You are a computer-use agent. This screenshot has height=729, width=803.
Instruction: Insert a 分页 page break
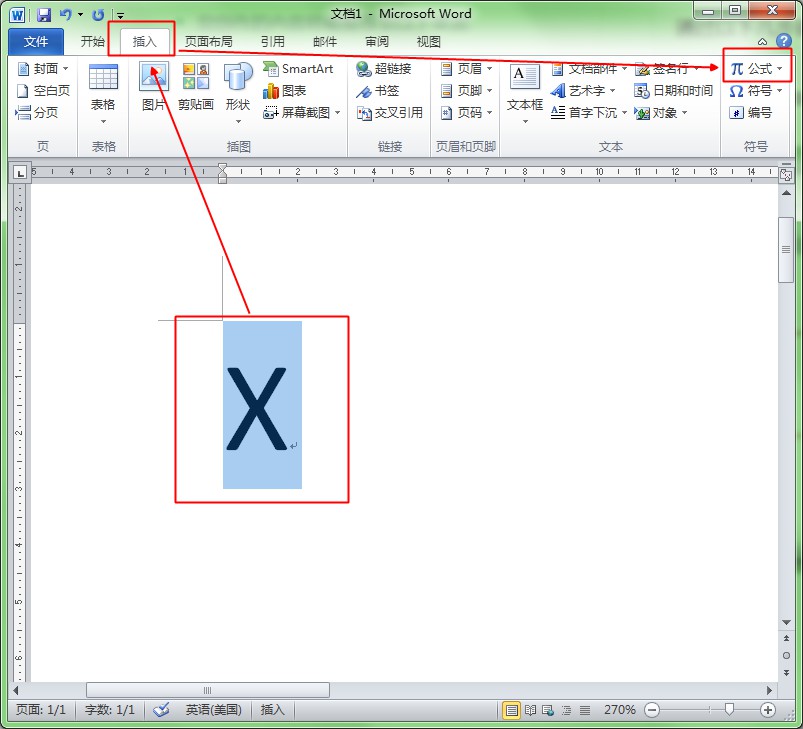pyautogui.click(x=36, y=113)
